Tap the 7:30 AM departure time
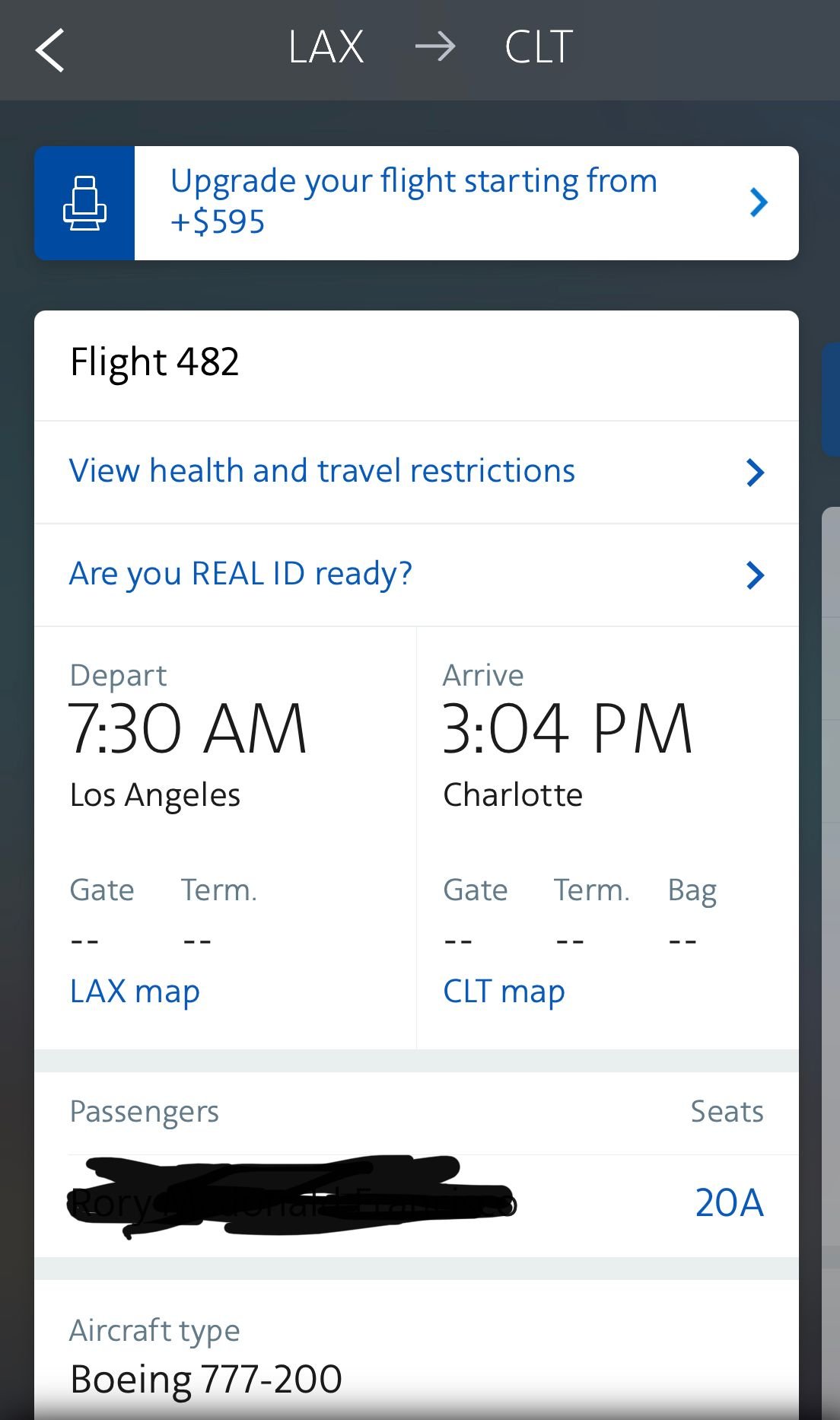Image resolution: width=840 pixels, height=1420 pixels. click(187, 729)
